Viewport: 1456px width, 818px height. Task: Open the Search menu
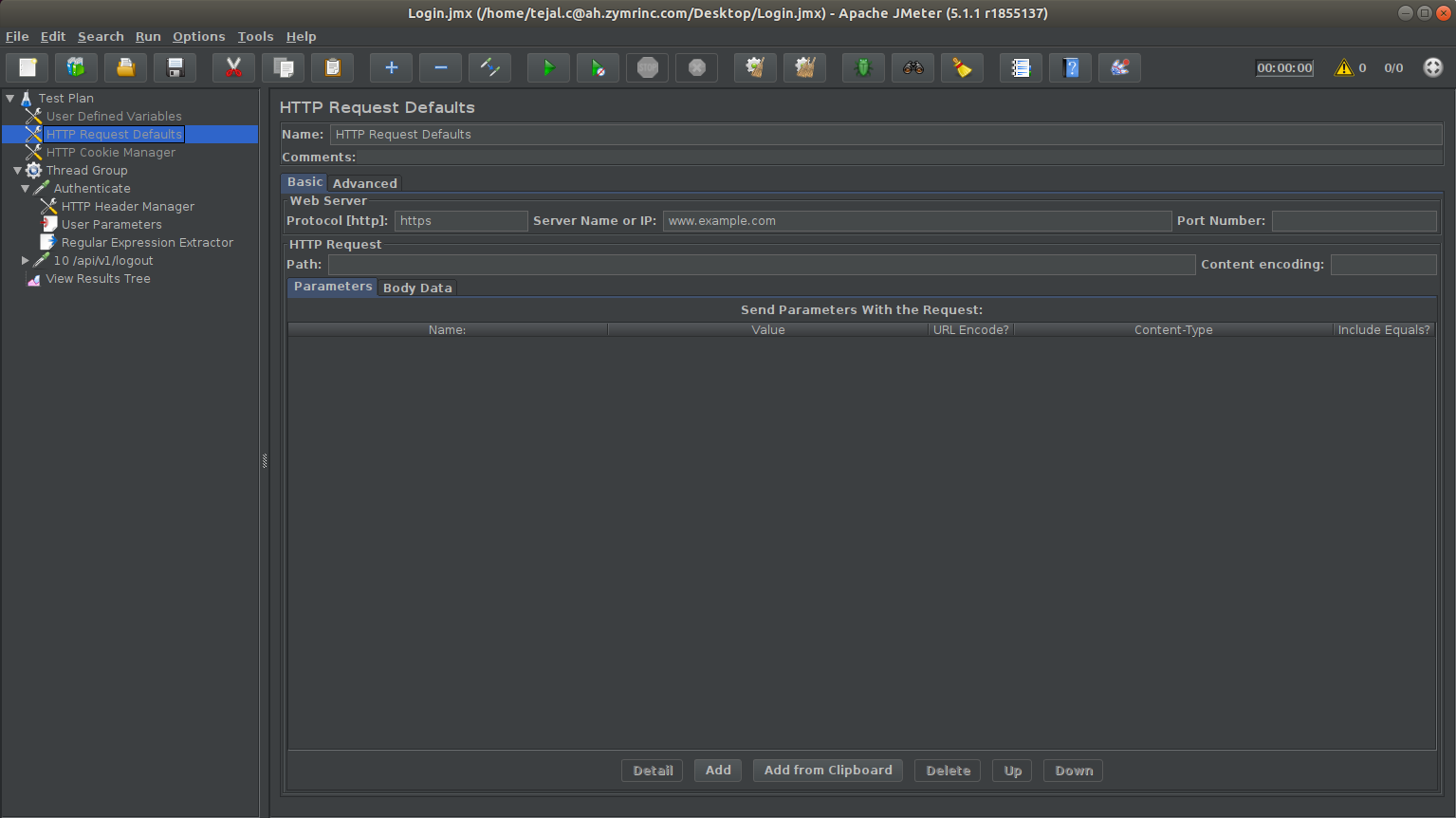tap(101, 36)
